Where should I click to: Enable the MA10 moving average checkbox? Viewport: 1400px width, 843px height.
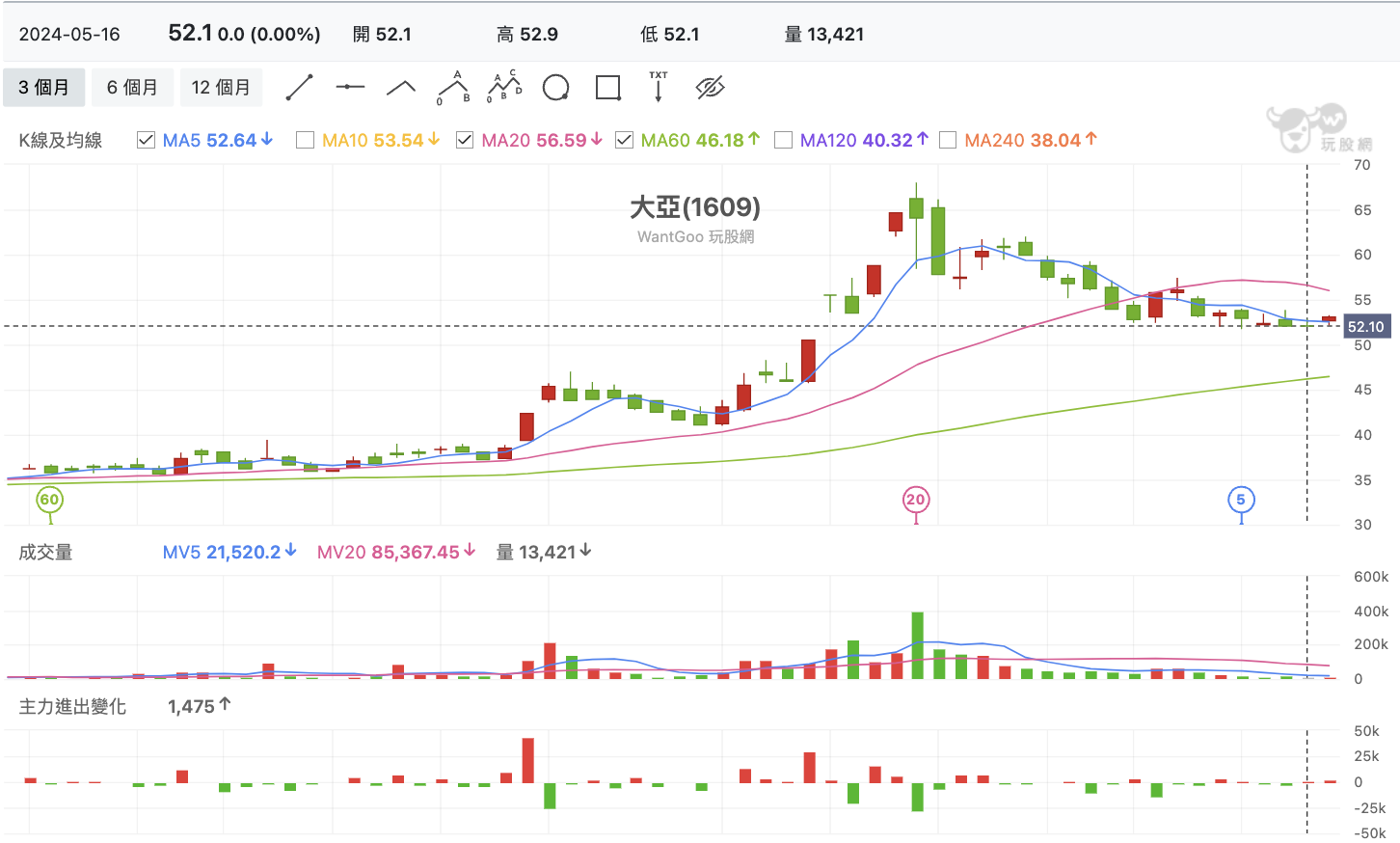[x=306, y=141]
